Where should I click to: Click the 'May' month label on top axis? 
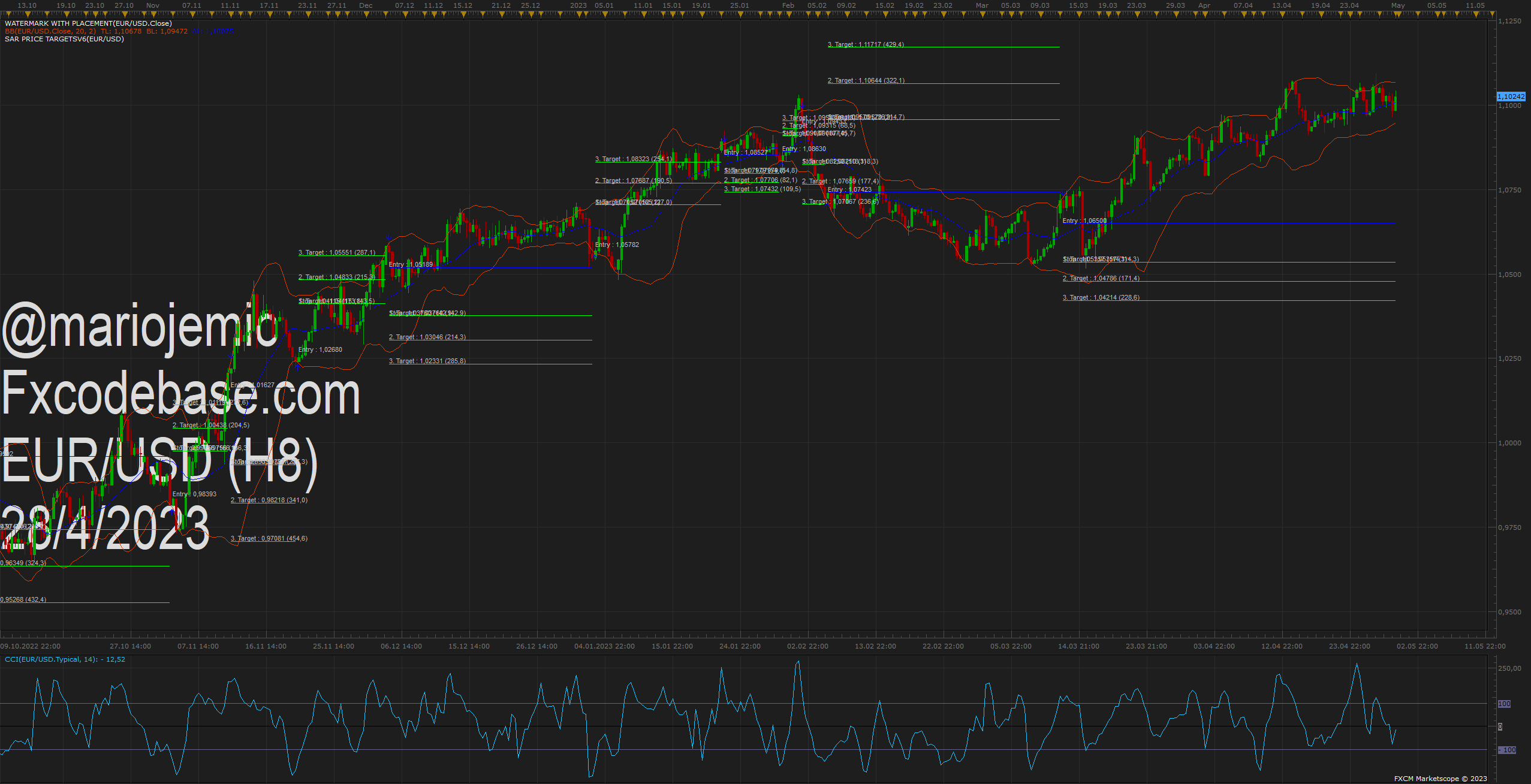click(1398, 5)
